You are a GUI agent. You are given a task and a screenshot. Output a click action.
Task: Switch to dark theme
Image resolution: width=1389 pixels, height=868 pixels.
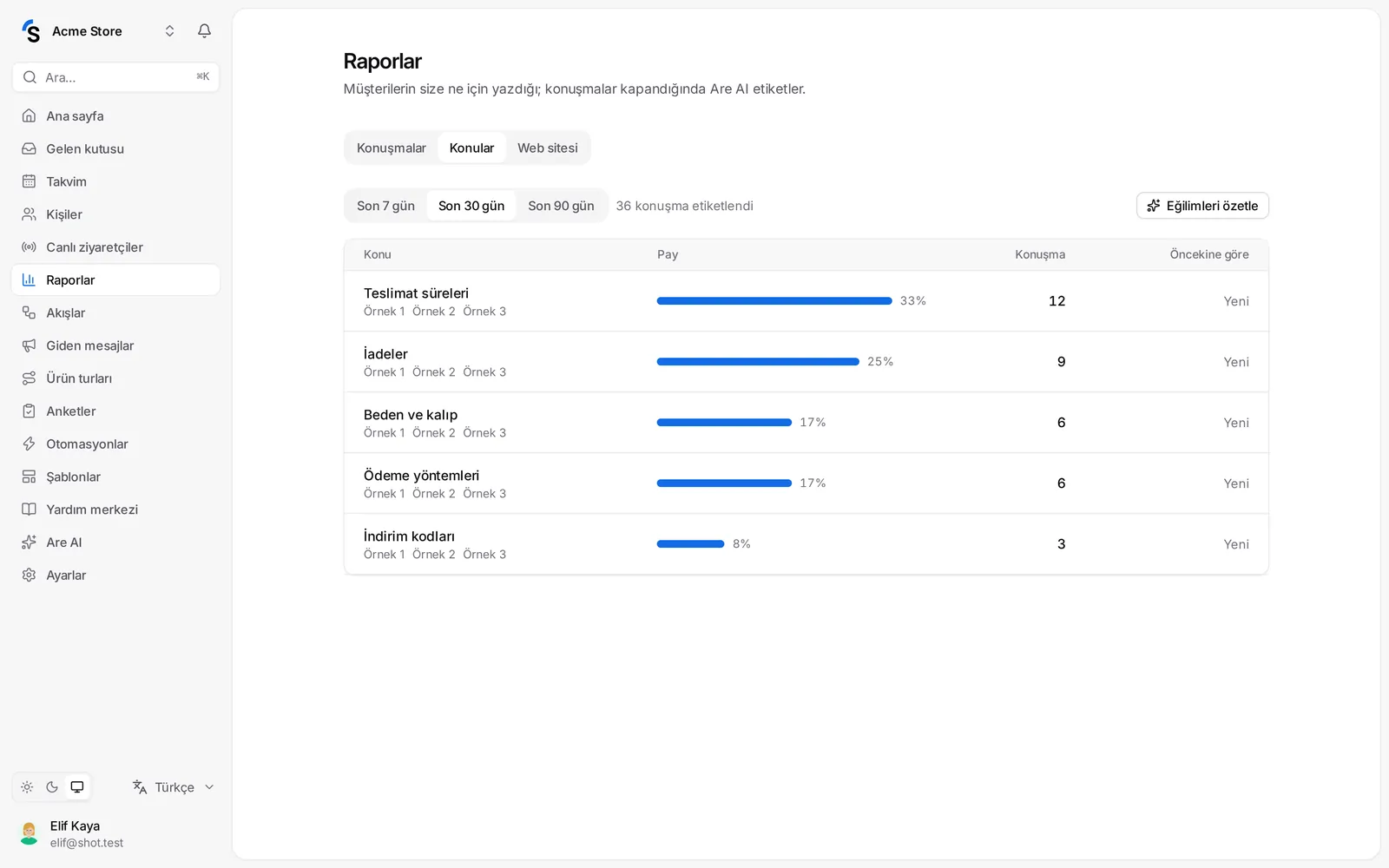coord(52,787)
